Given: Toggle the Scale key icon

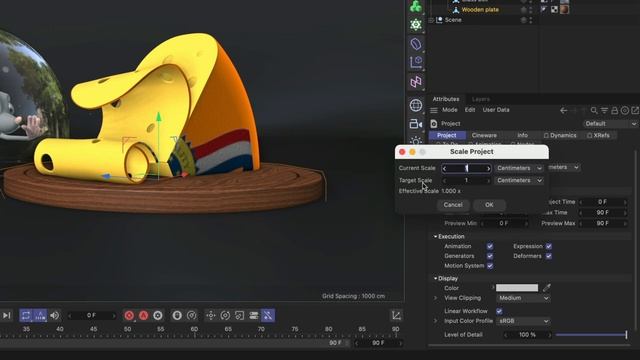Looking at the screenshot, I should tap(239, 315).
